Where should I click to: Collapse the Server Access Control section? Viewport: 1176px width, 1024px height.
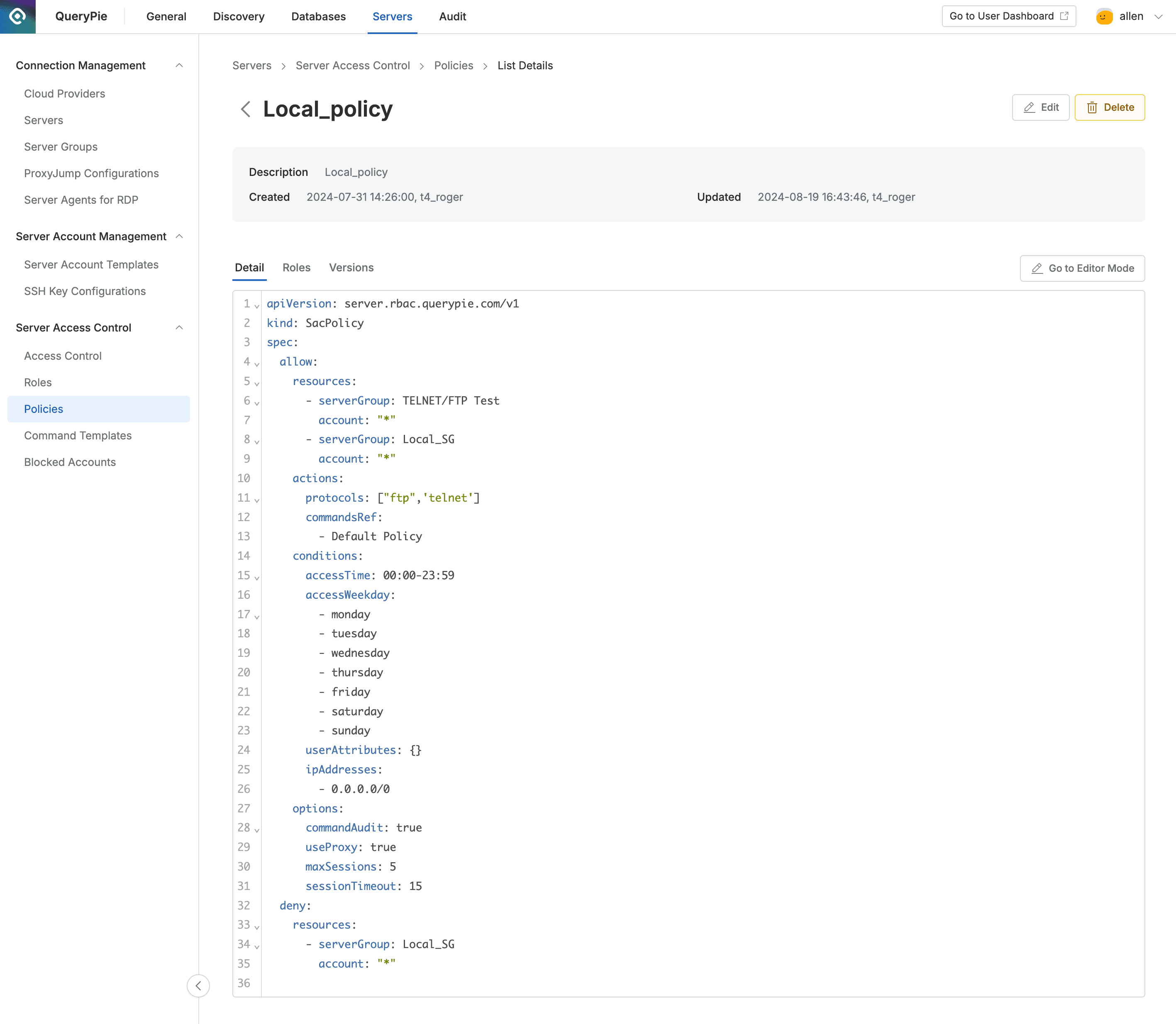pyautogui.click(x=179, y=327)
